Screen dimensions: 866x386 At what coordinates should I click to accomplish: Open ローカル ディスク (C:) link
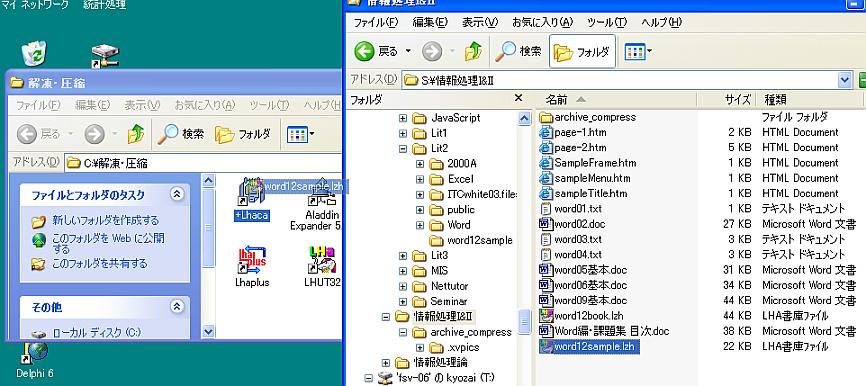point(97,333)
